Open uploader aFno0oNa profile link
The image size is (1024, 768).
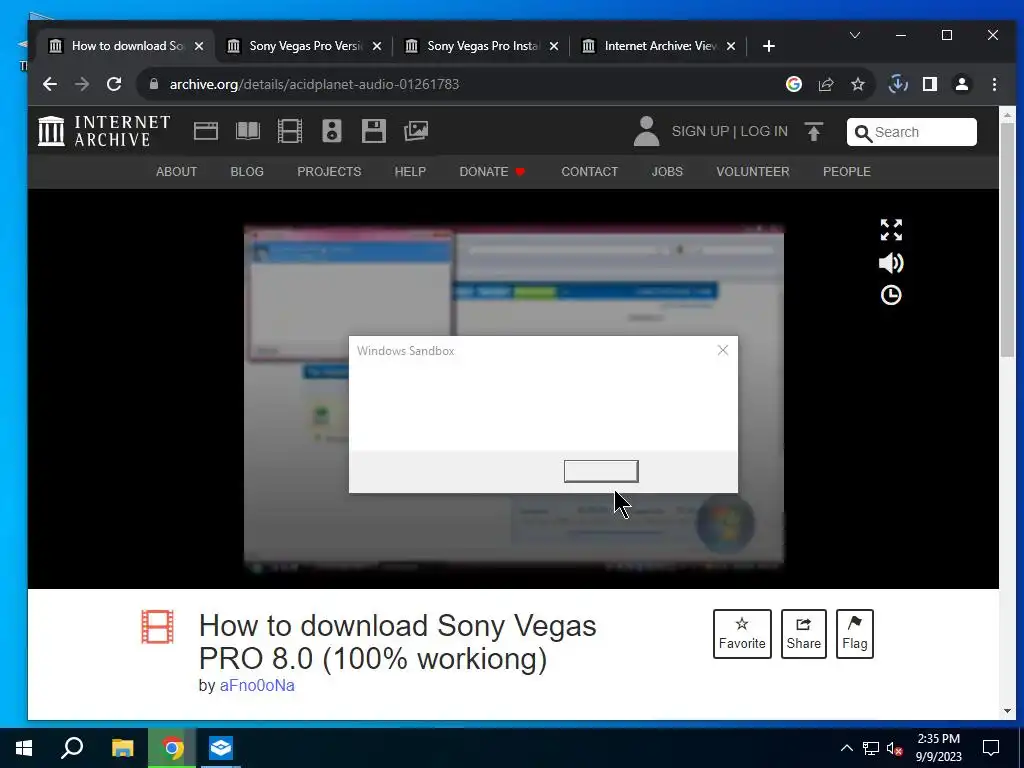[257, 685]
